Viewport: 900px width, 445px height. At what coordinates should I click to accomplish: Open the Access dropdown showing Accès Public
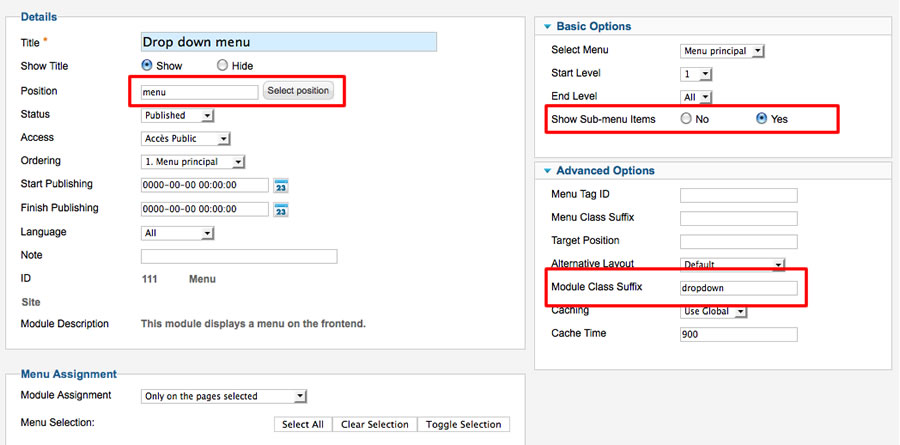point(185,138)
